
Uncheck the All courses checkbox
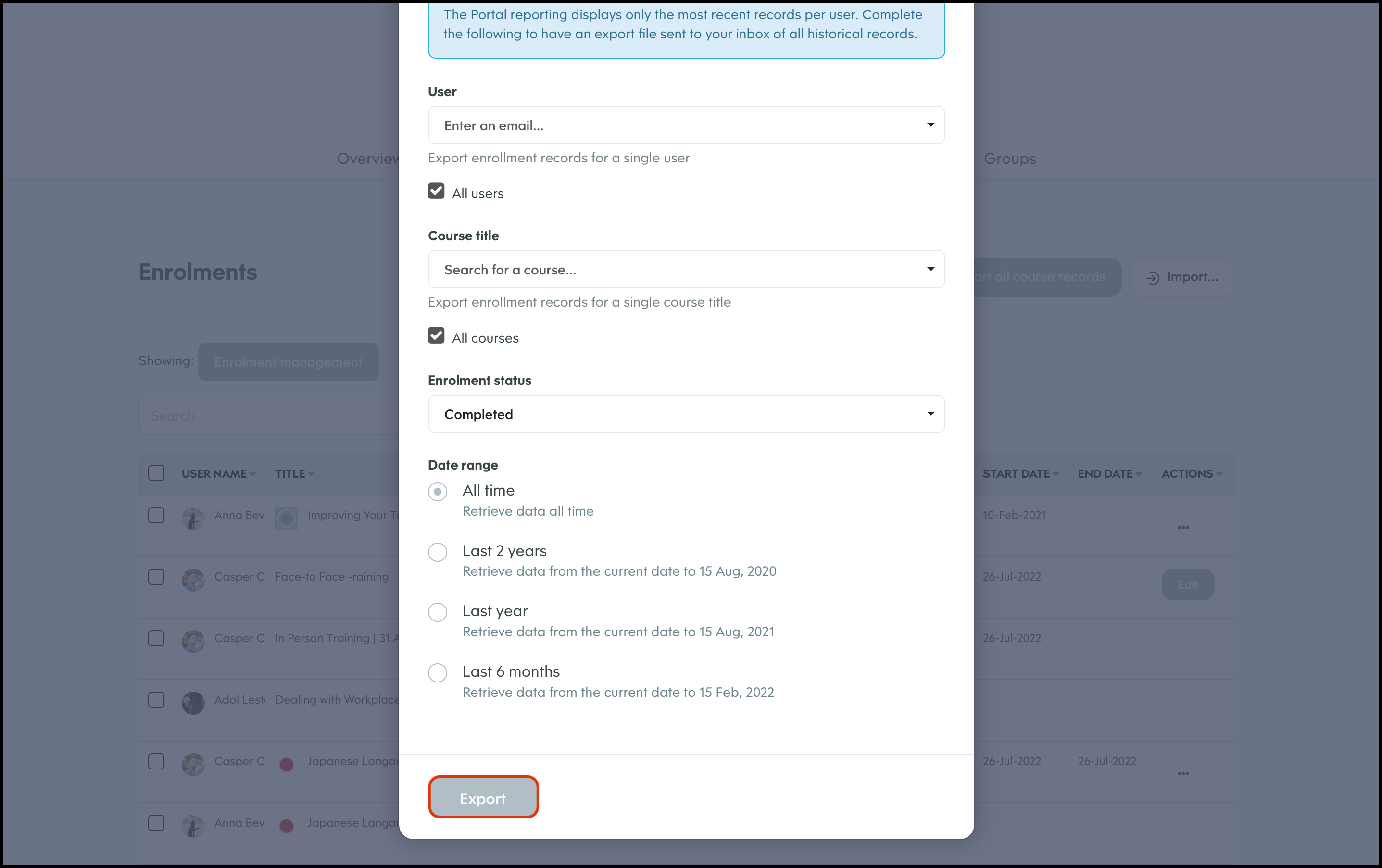[436, 335]
